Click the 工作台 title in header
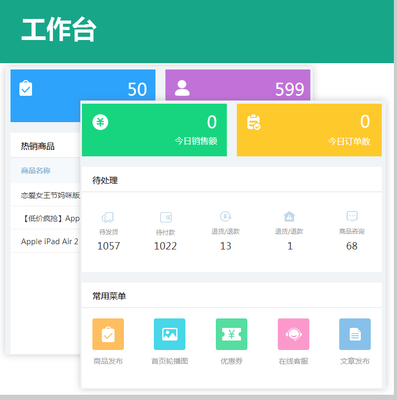Viewport: 397px width, 400px height. [59, 30]
